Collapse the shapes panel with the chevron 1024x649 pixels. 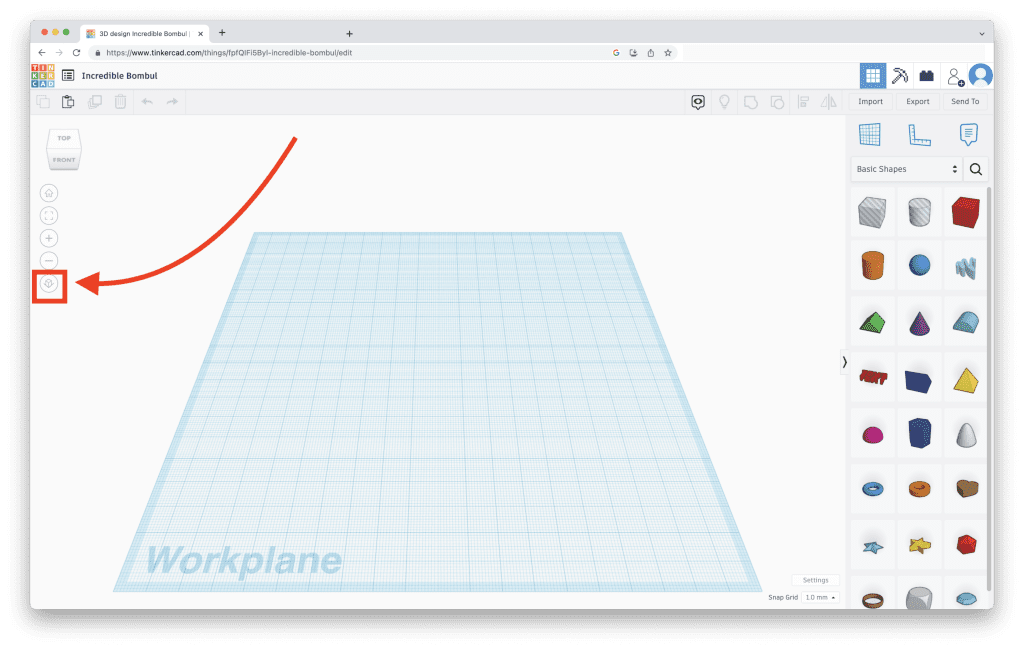pos(845,362)
